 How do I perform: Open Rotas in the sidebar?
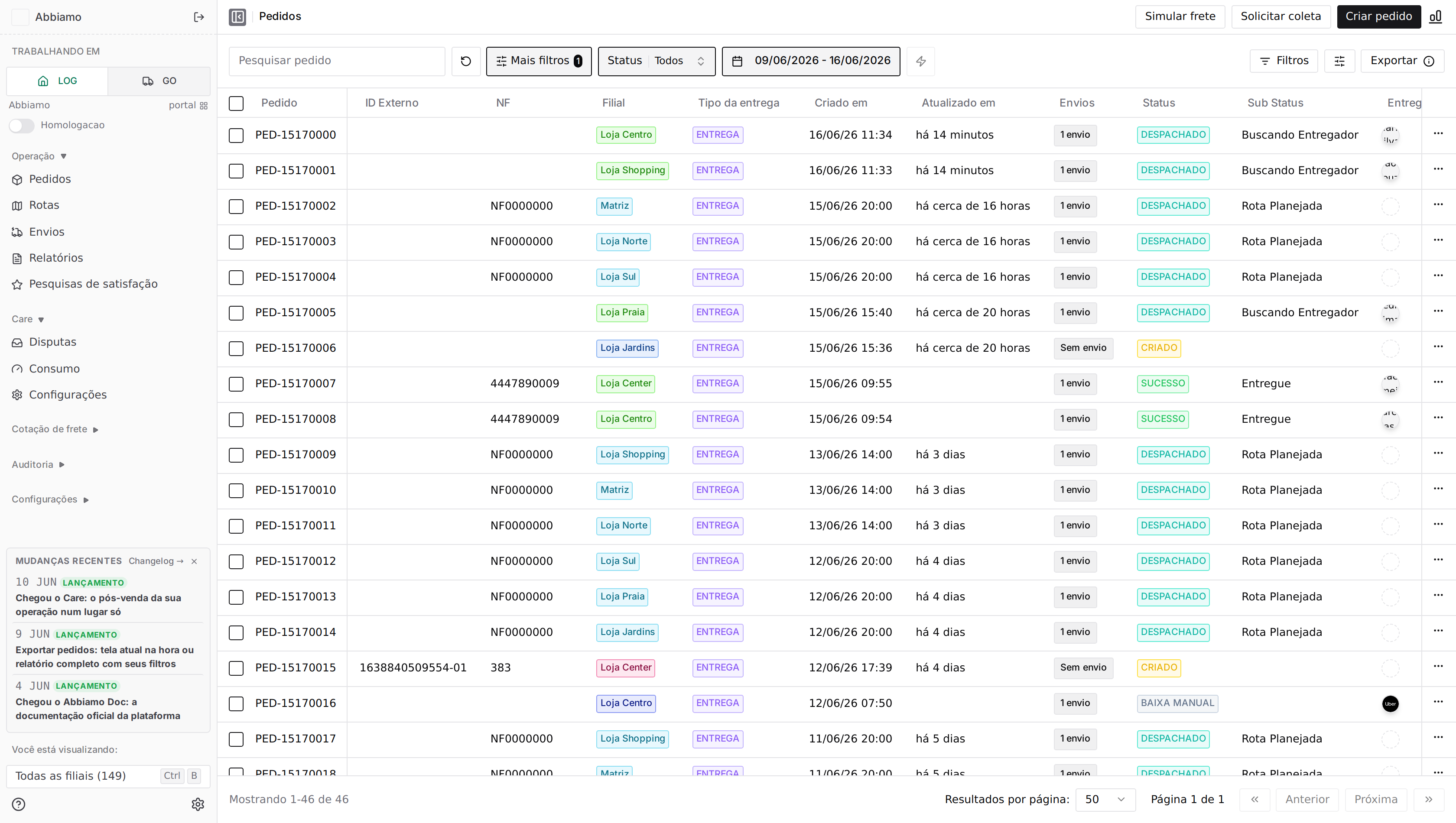pos(44,205)
